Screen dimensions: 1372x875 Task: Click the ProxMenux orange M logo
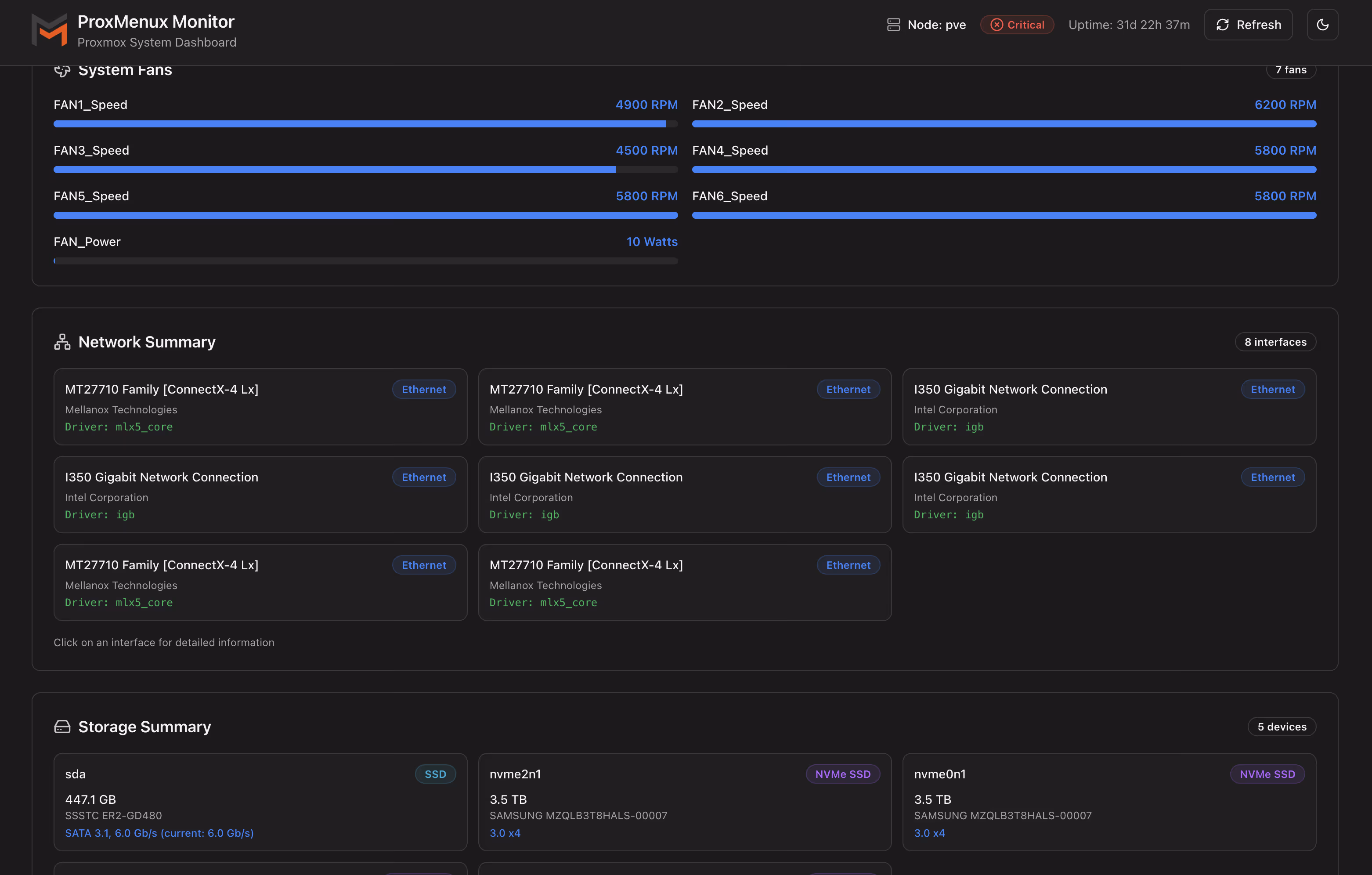pyautogui.click(x=49, y=30)
